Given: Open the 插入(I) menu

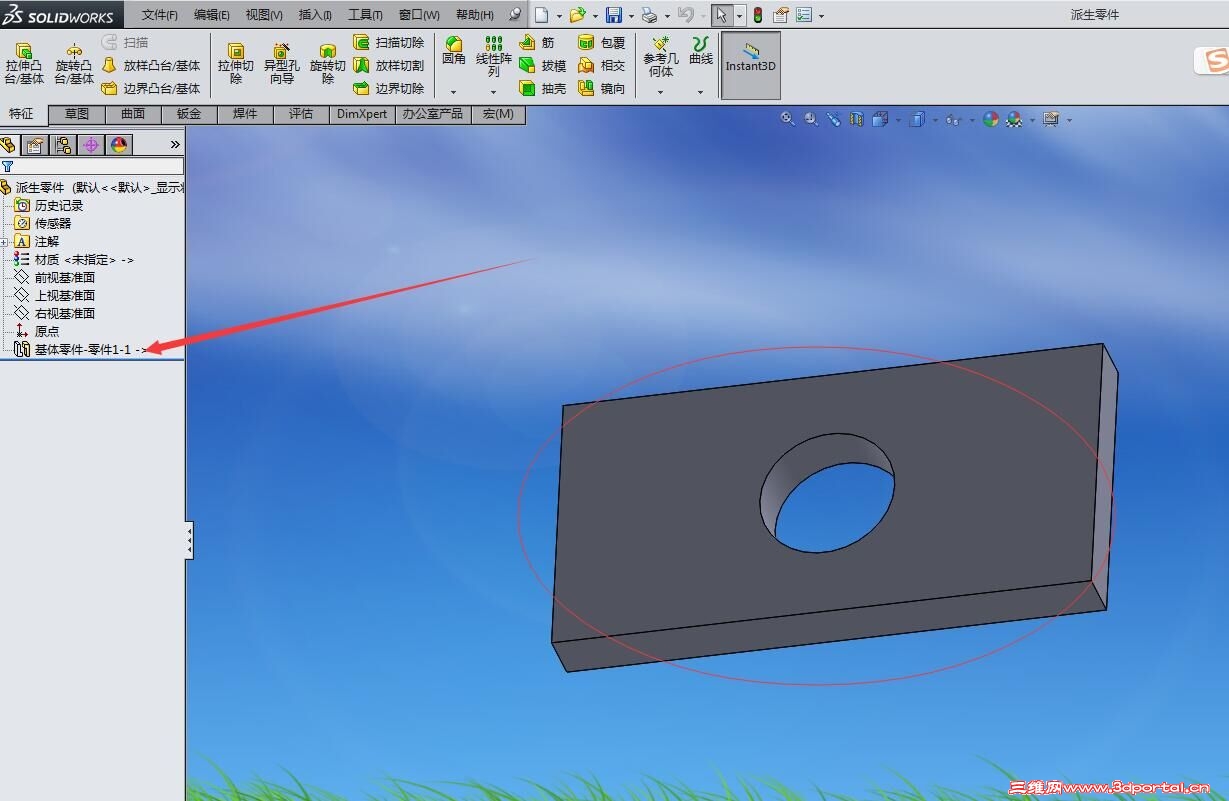Looking at the screenshot, I should click(x=315, y=15).
